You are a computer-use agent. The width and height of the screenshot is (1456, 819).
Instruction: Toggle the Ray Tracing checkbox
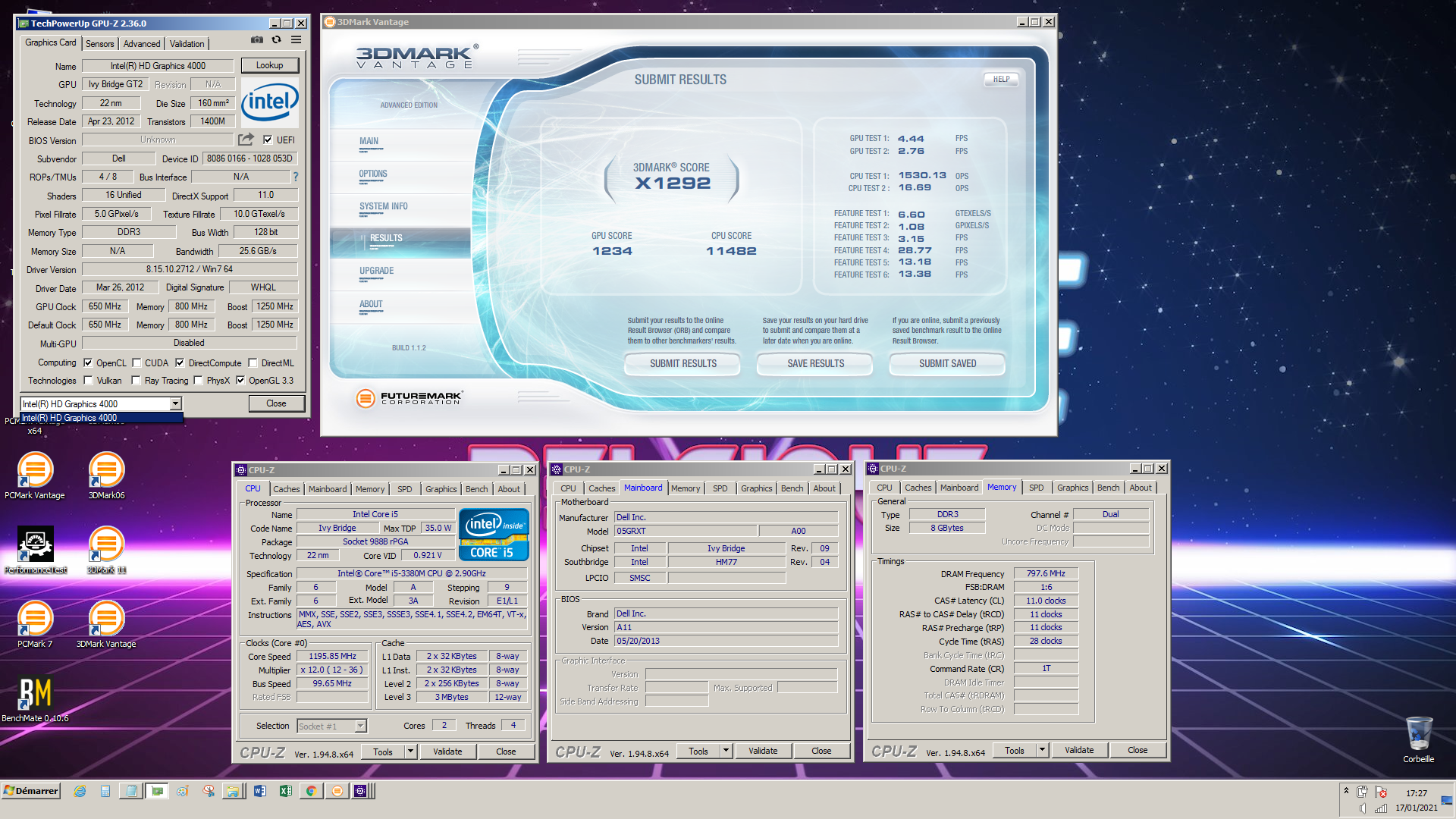click(136, 381)
